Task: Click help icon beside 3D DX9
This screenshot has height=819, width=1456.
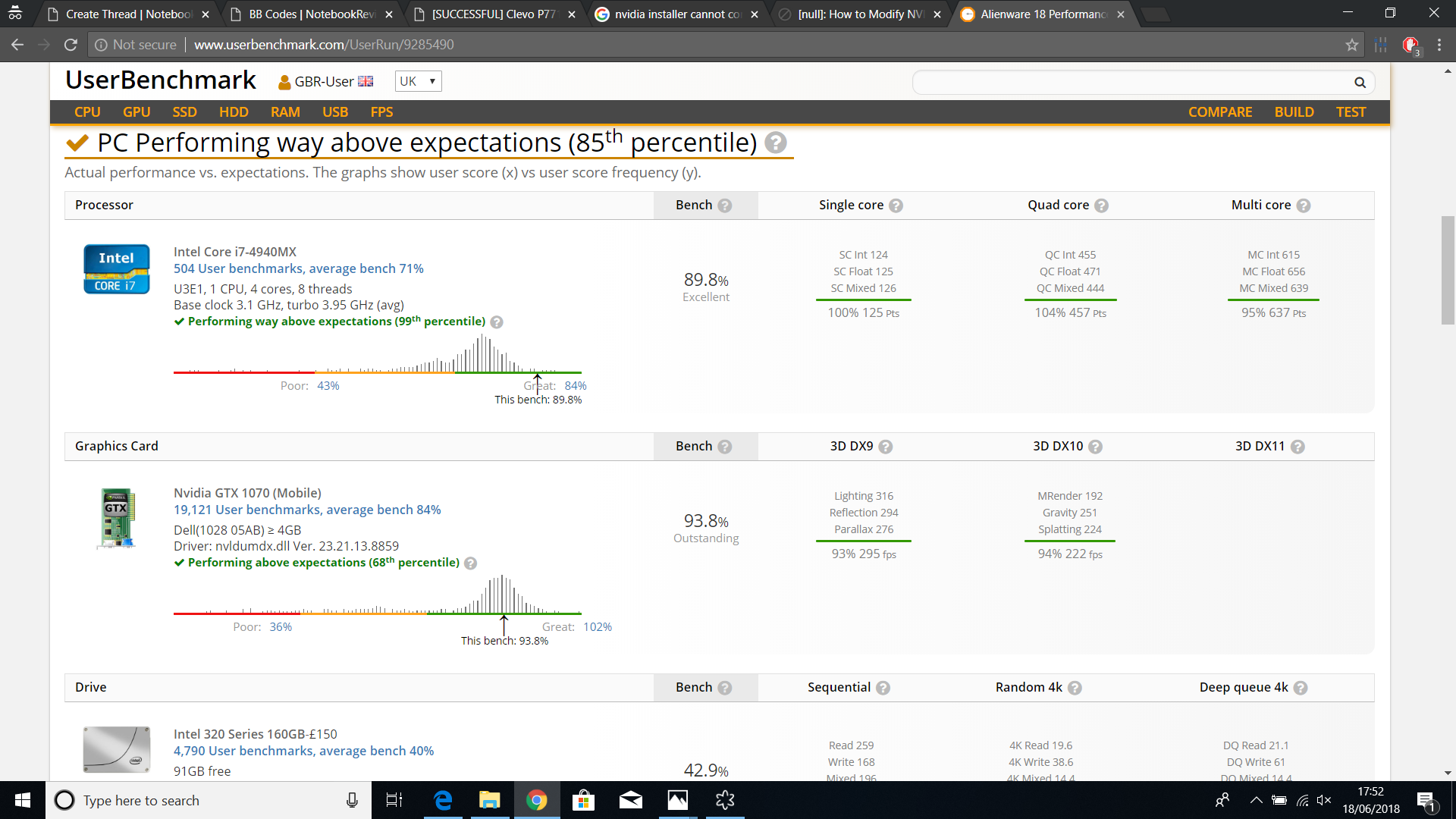Action: [885, 447]
